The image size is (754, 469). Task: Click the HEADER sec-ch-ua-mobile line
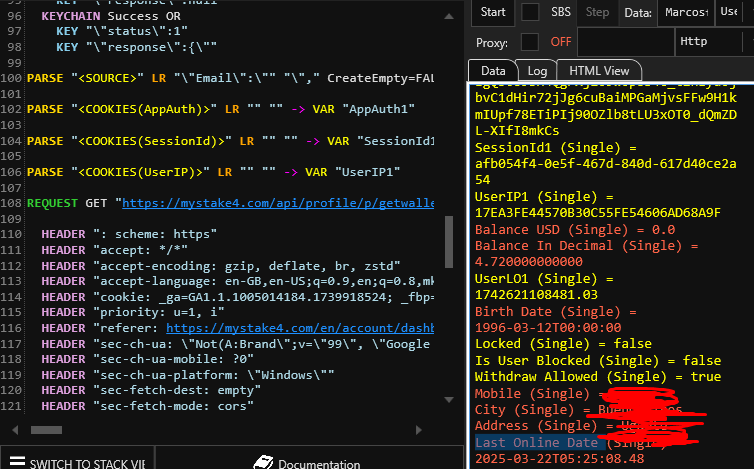pyautogui.click(x=148, y=359)
